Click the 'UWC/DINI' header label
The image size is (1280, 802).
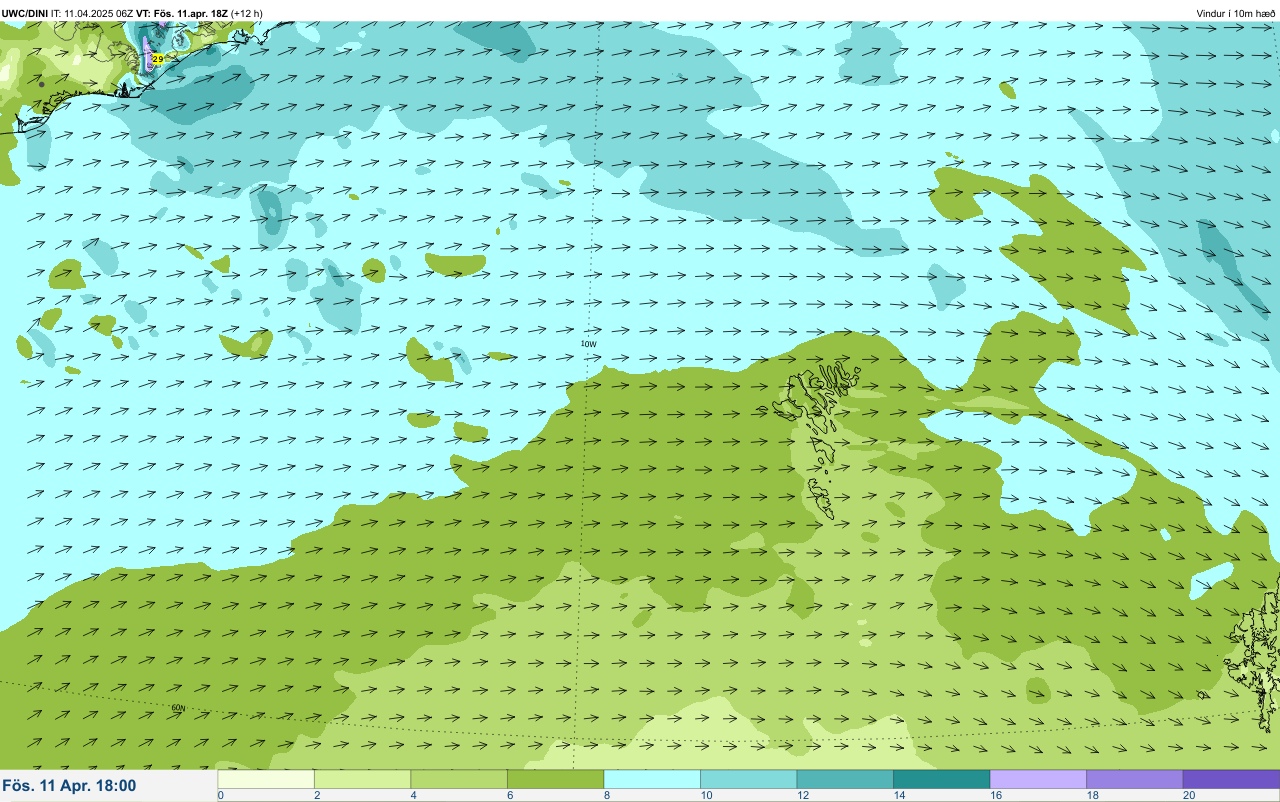[x=25, y=13]
